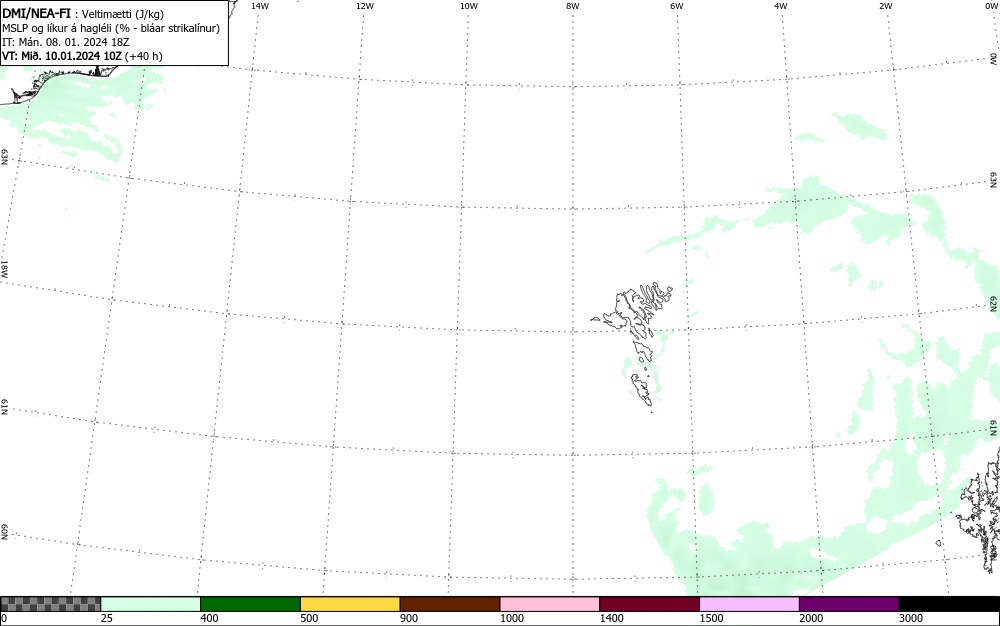Click the VT valid time line
This screenshot has width=1000, height=626.
(x=82, y=56)
